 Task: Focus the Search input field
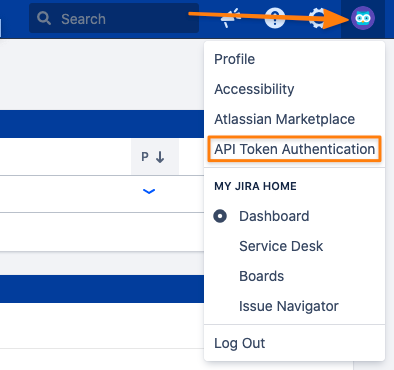point(114,18)
